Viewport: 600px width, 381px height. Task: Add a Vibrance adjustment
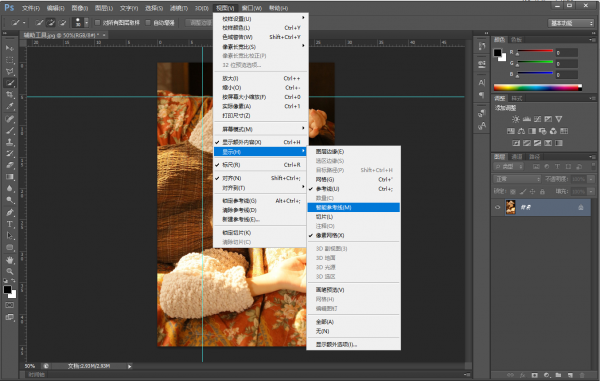click(x=559, y=119)
